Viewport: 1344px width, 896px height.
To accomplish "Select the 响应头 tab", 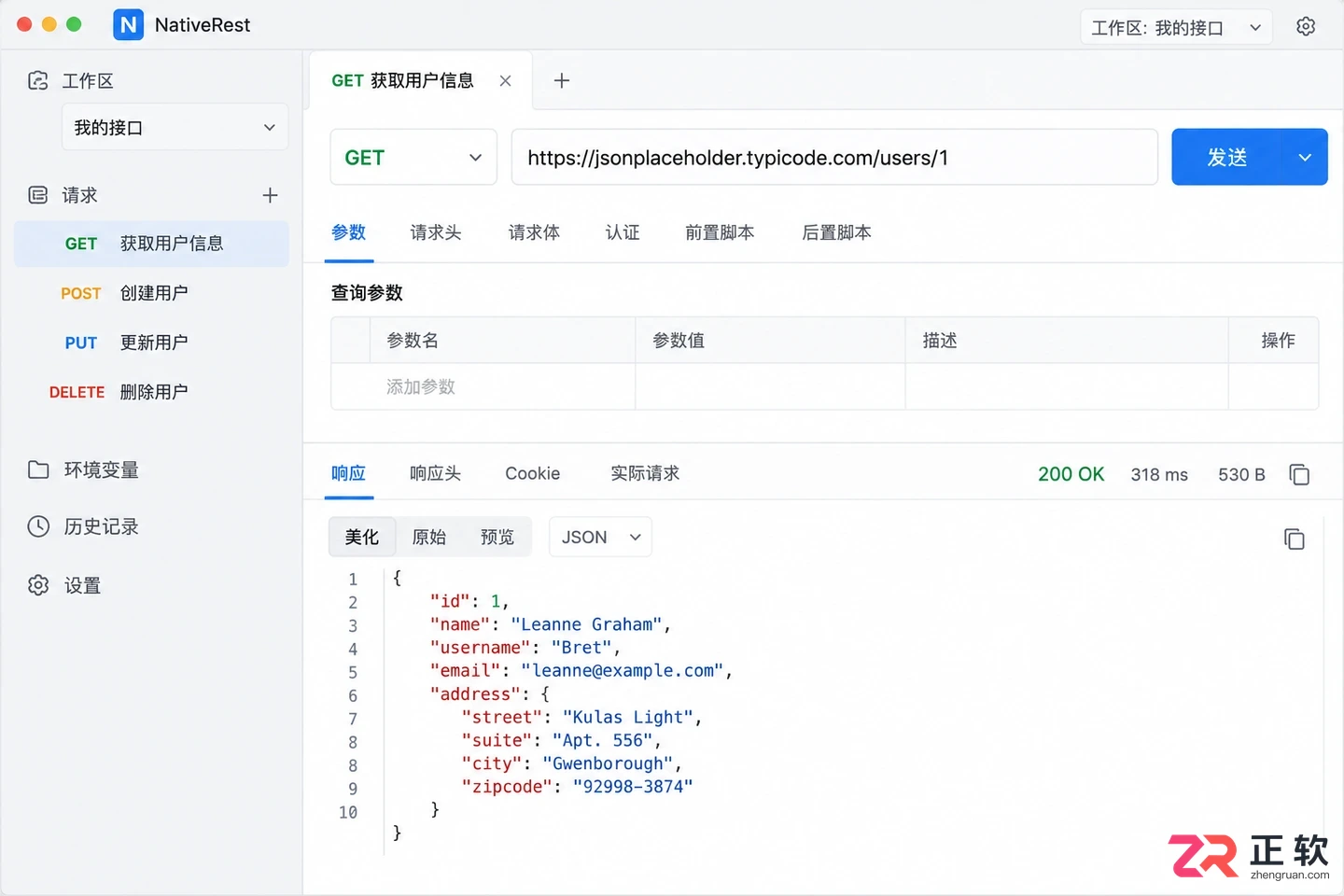I will pyautogui.click(x=436, y=473).
